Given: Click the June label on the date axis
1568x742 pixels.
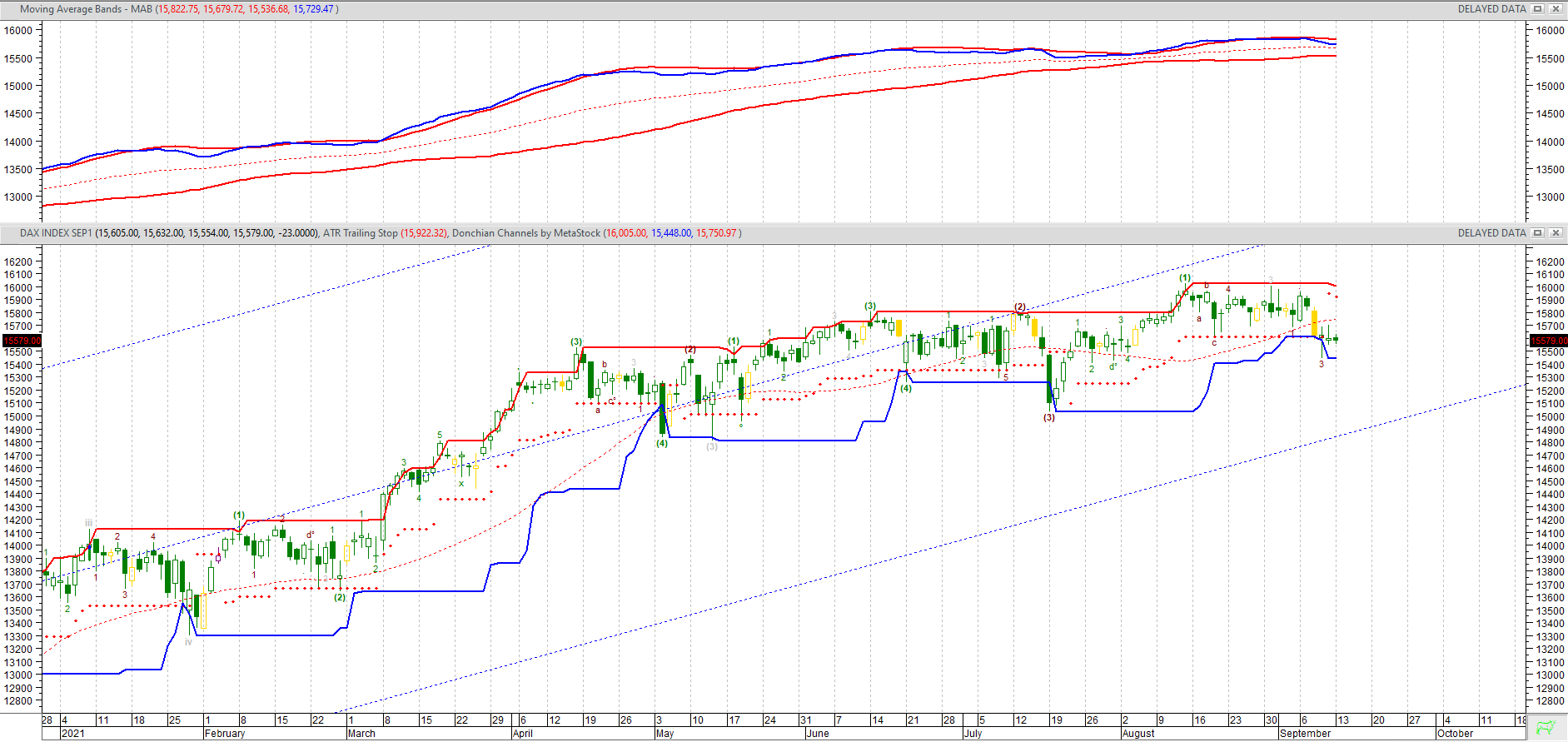Looking at the screenshot, I should point(818,734).
